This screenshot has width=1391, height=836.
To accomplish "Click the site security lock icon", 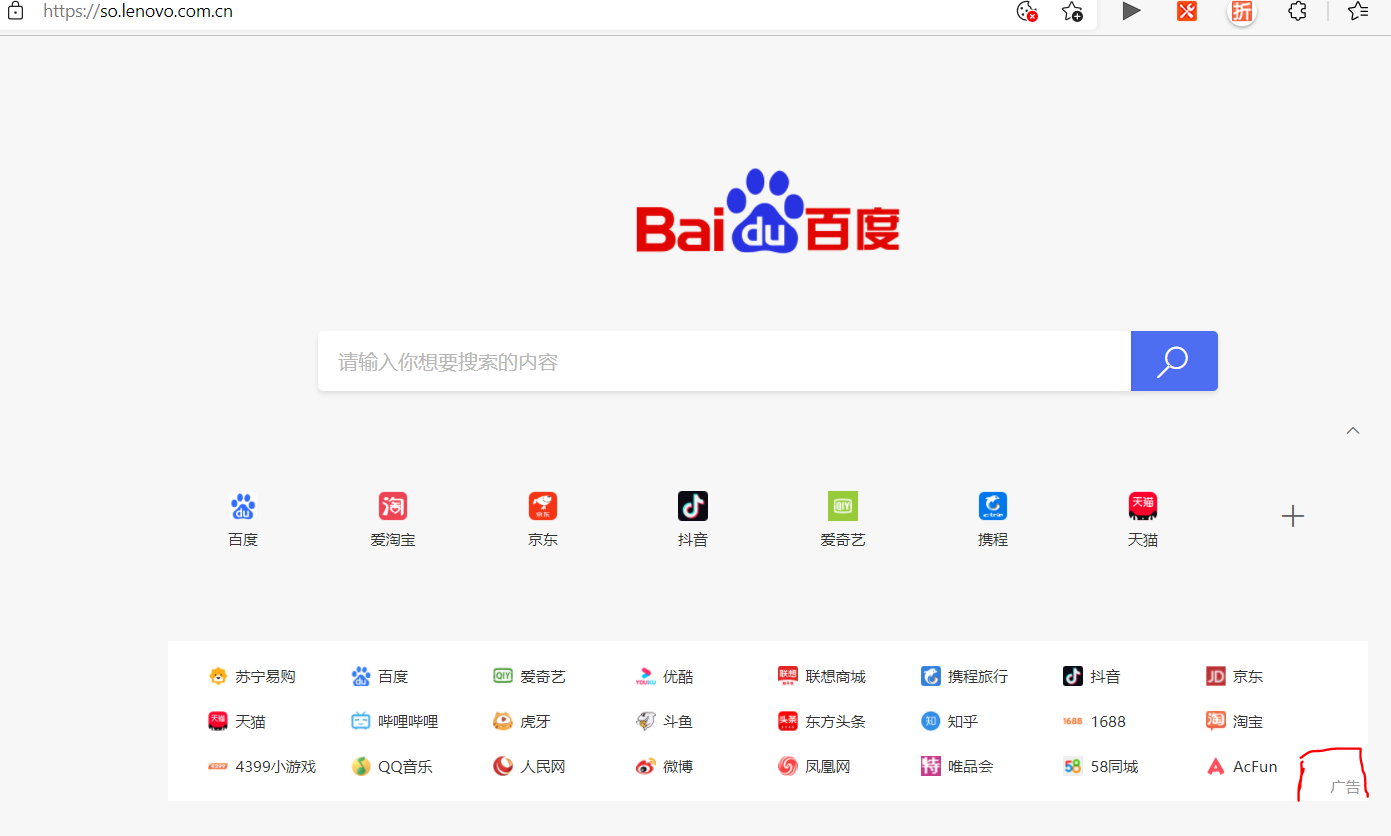I will (16, 12).
